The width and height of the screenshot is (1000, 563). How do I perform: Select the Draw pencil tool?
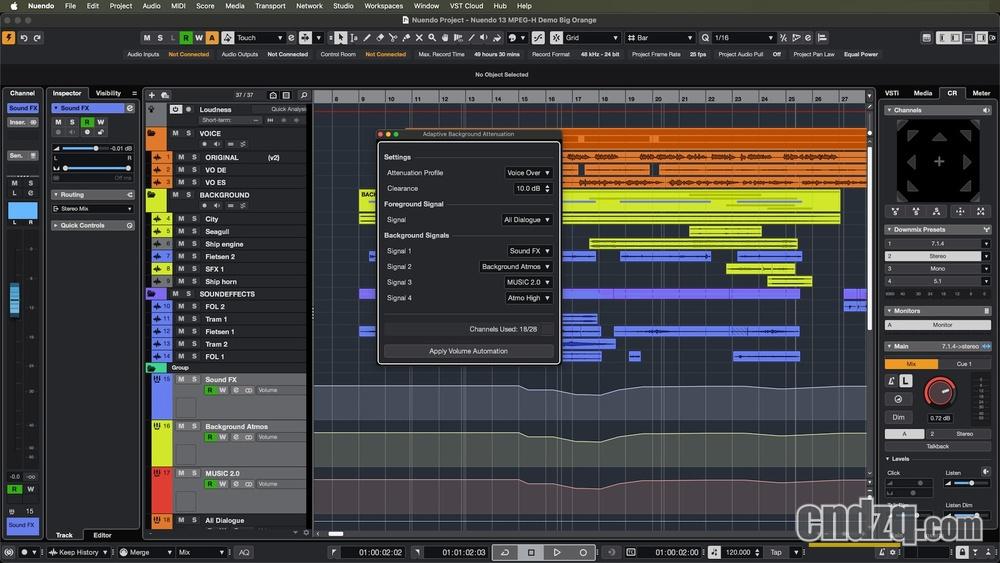pos(367,38)
